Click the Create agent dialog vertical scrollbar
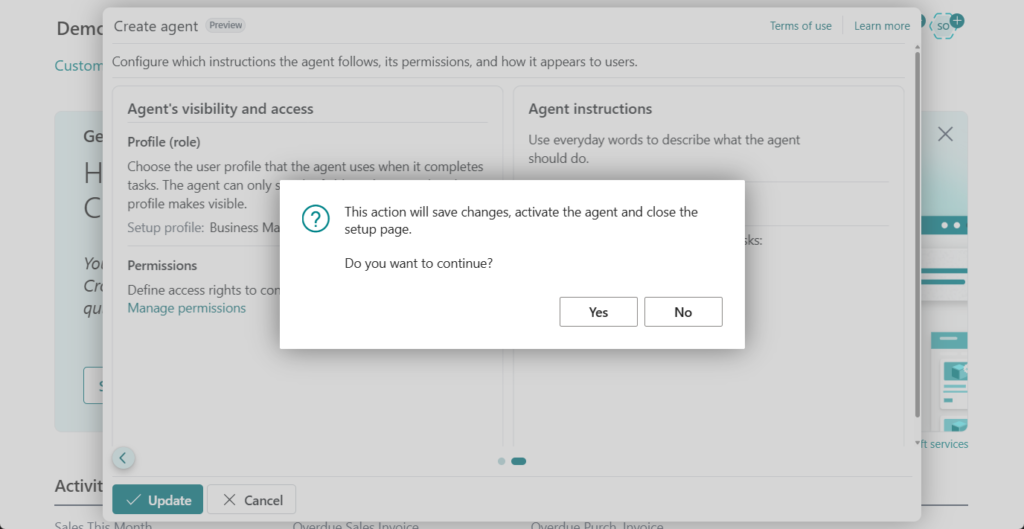Image resolution: width=1024 pixels, height=529 pixels. coord(917,230)
